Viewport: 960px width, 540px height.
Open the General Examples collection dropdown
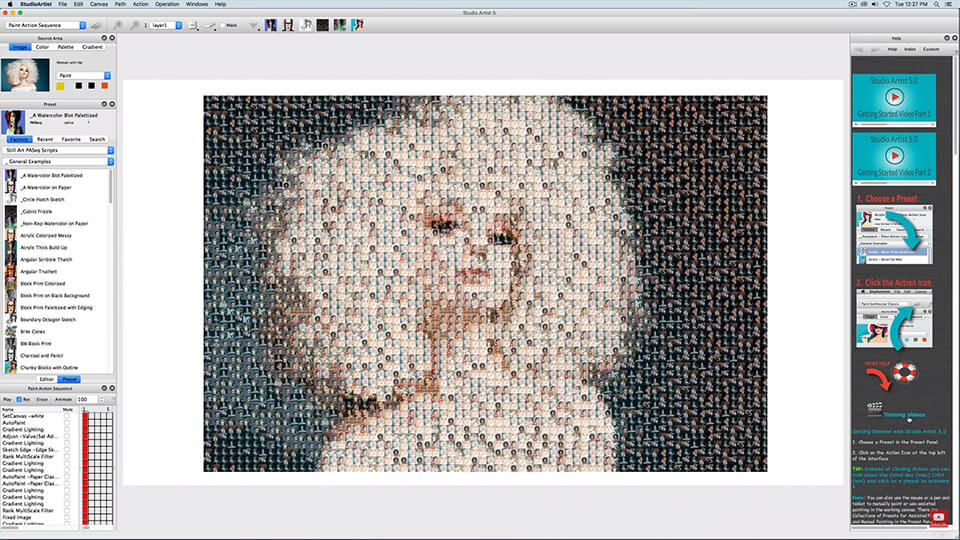coord(59,162)
